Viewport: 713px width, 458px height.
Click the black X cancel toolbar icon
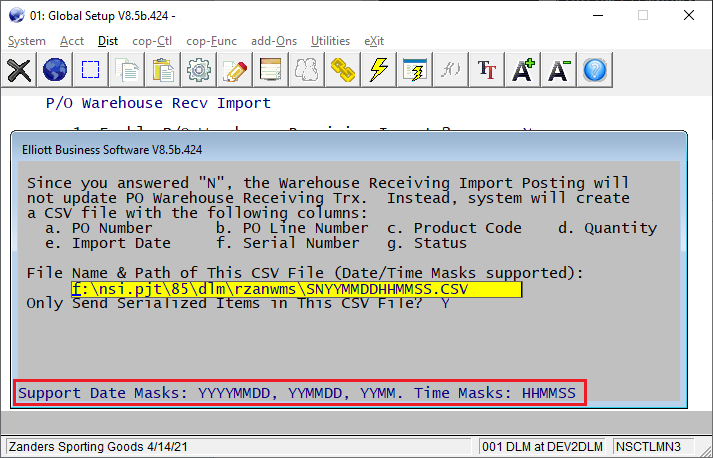[19, 70]
